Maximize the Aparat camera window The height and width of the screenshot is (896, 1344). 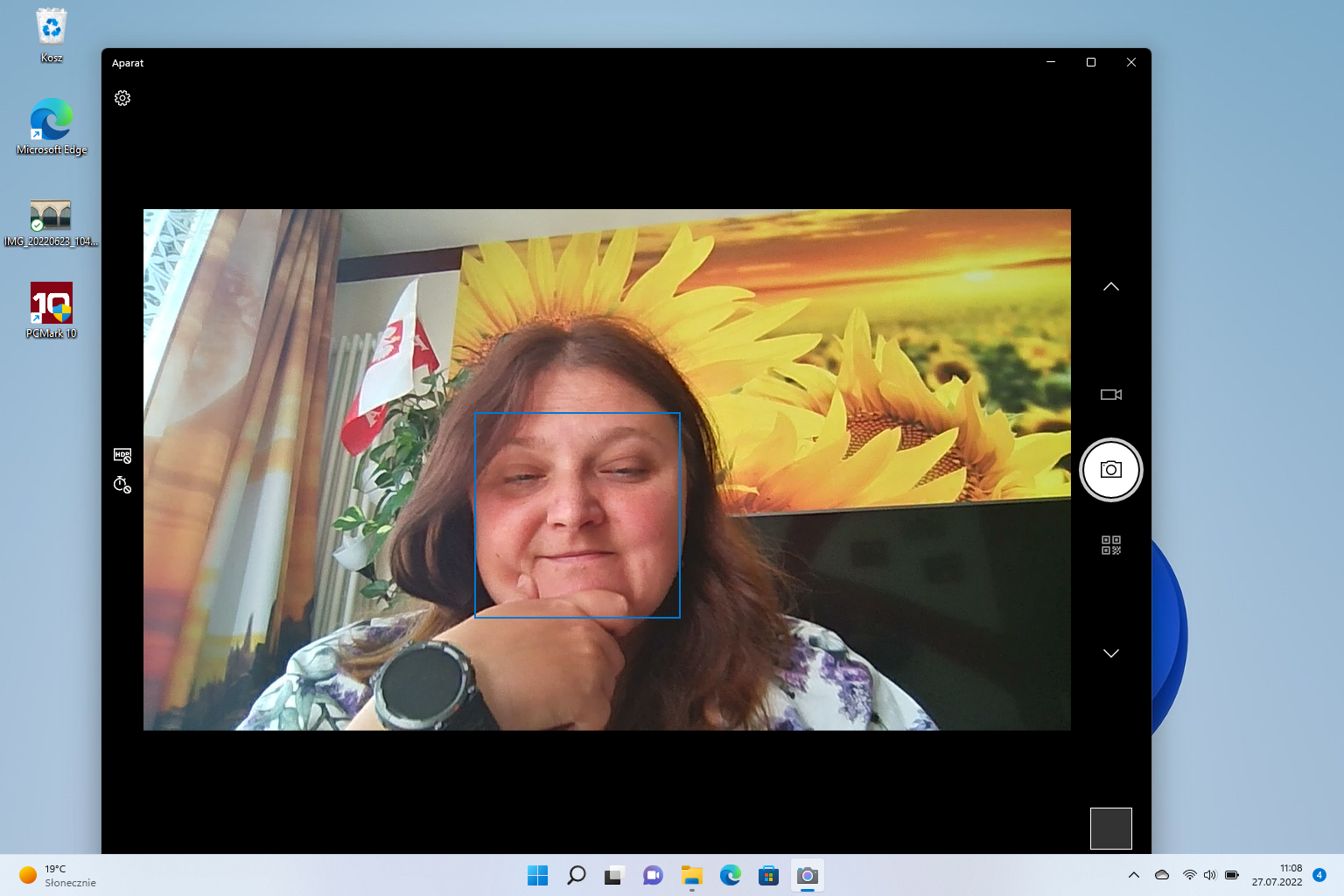pyautogui.click(x=1090, y=62)
